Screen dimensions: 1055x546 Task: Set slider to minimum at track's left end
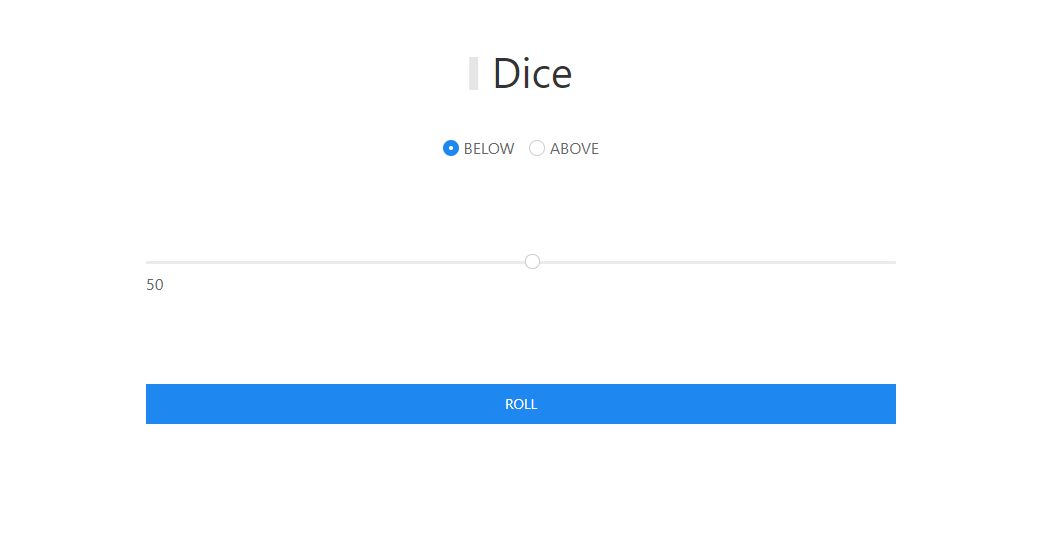pos(147,262)
